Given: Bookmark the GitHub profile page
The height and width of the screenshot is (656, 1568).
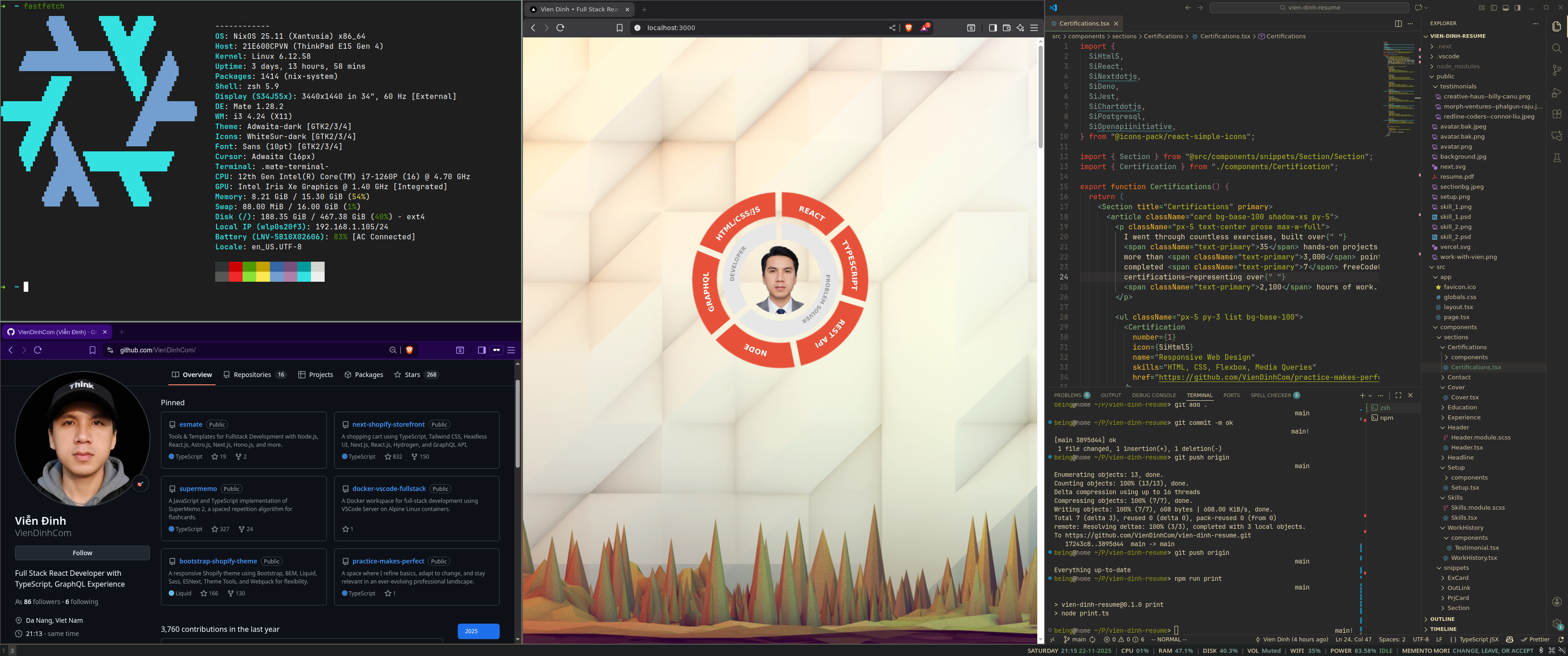Looking at the screenshot, I should tap(93, 350).
